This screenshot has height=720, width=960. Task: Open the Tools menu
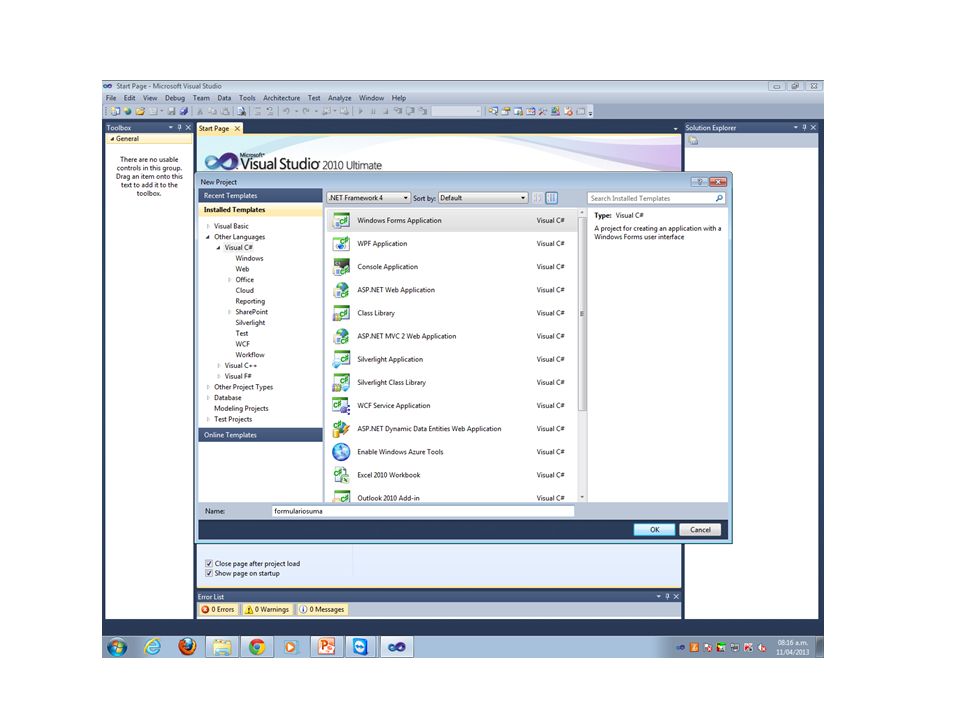coord(247,98)
